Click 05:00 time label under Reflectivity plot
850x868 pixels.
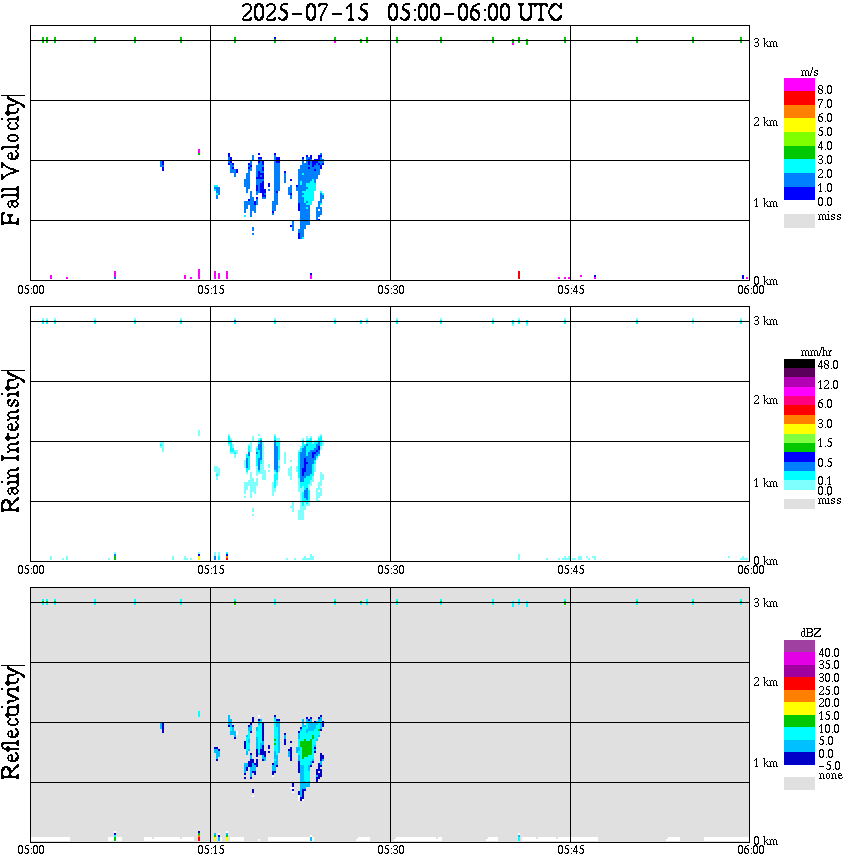(x=30, y=850)
